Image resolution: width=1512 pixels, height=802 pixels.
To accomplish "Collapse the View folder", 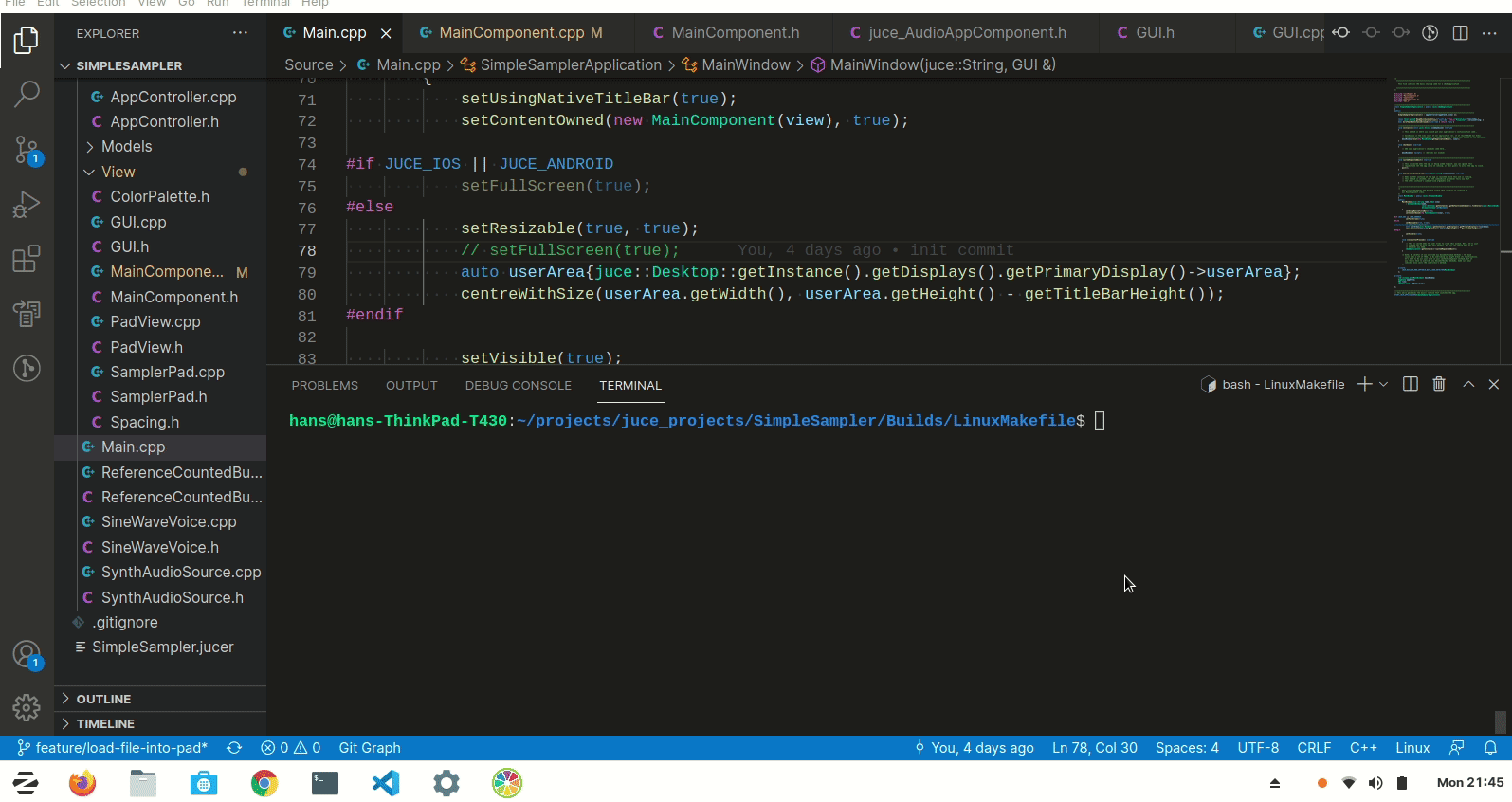I will point(118,172).
